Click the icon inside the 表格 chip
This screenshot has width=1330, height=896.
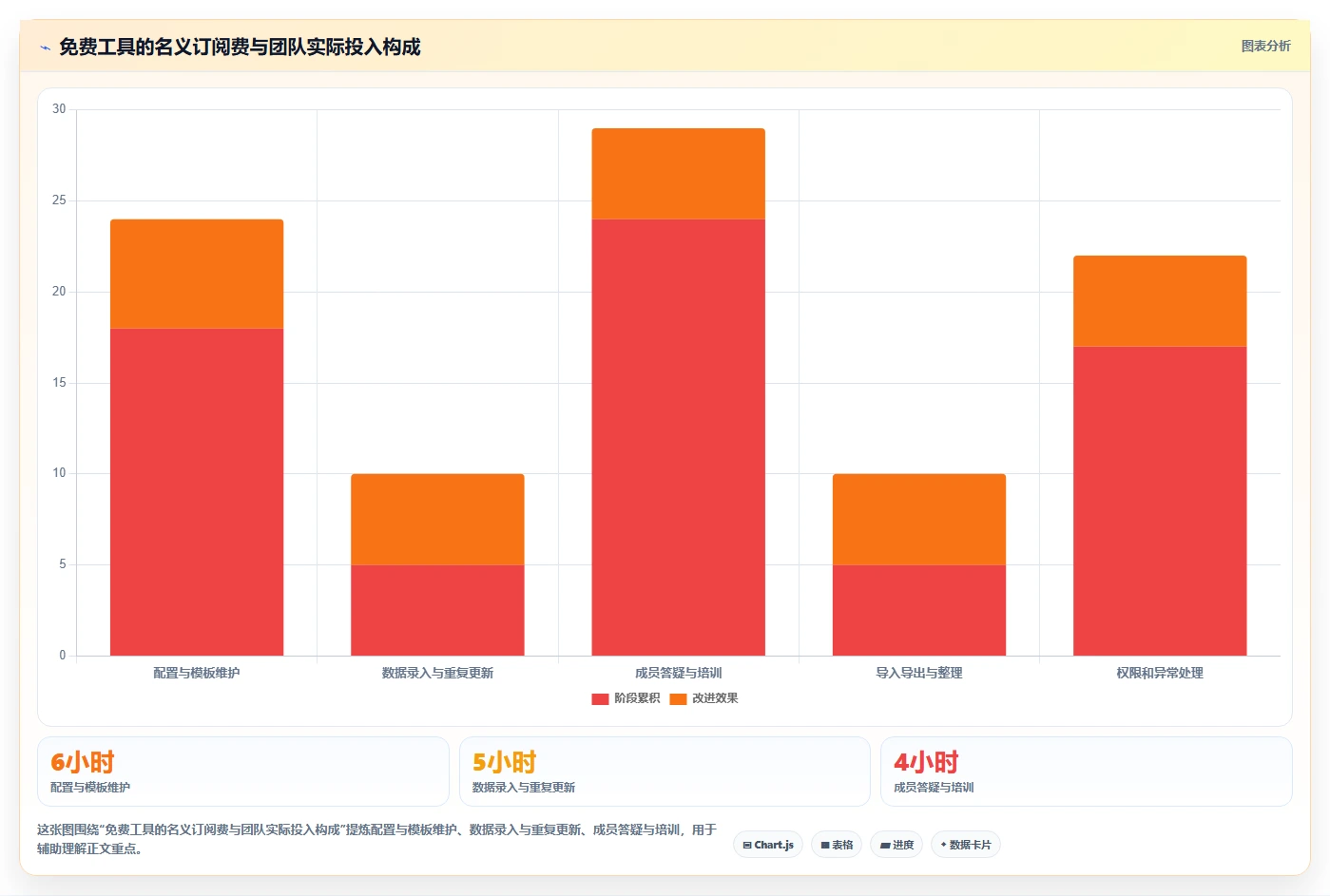825,845
